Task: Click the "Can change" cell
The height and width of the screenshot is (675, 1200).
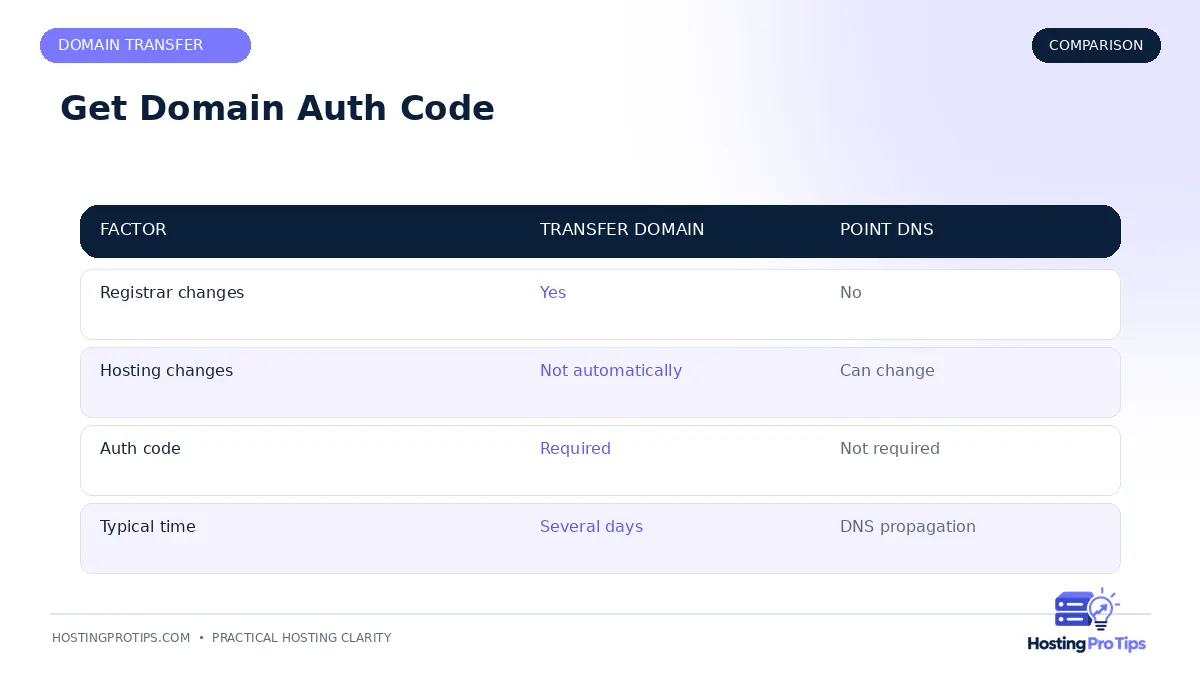Action: (887, 371)
